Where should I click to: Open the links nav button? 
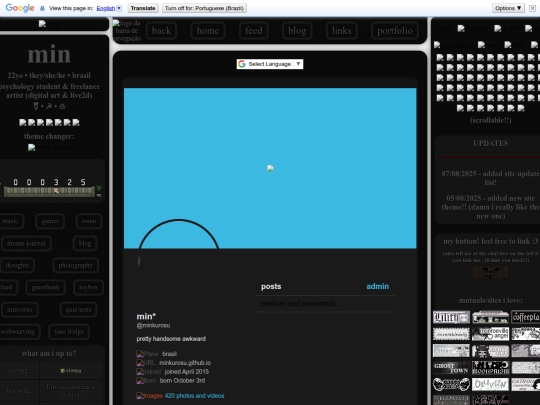click(342, 31)
